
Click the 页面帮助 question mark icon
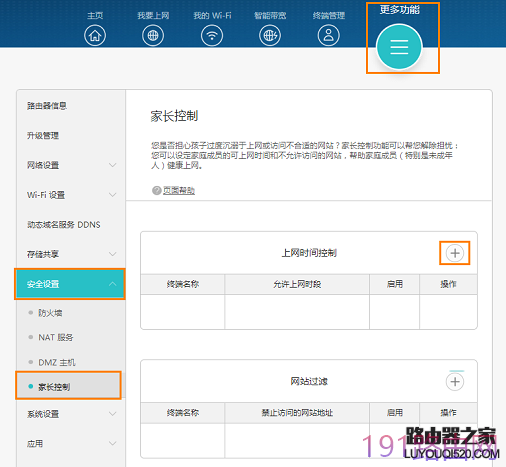157,190
